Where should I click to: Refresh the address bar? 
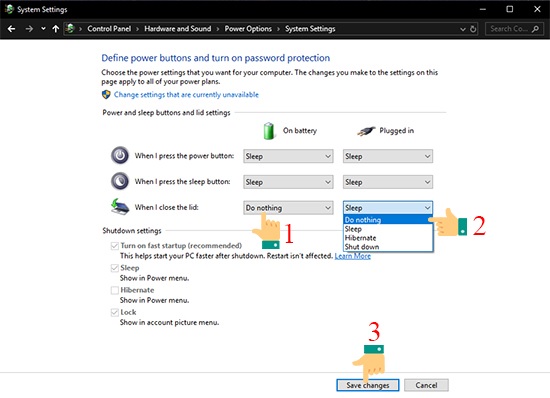tap(473, 29)
